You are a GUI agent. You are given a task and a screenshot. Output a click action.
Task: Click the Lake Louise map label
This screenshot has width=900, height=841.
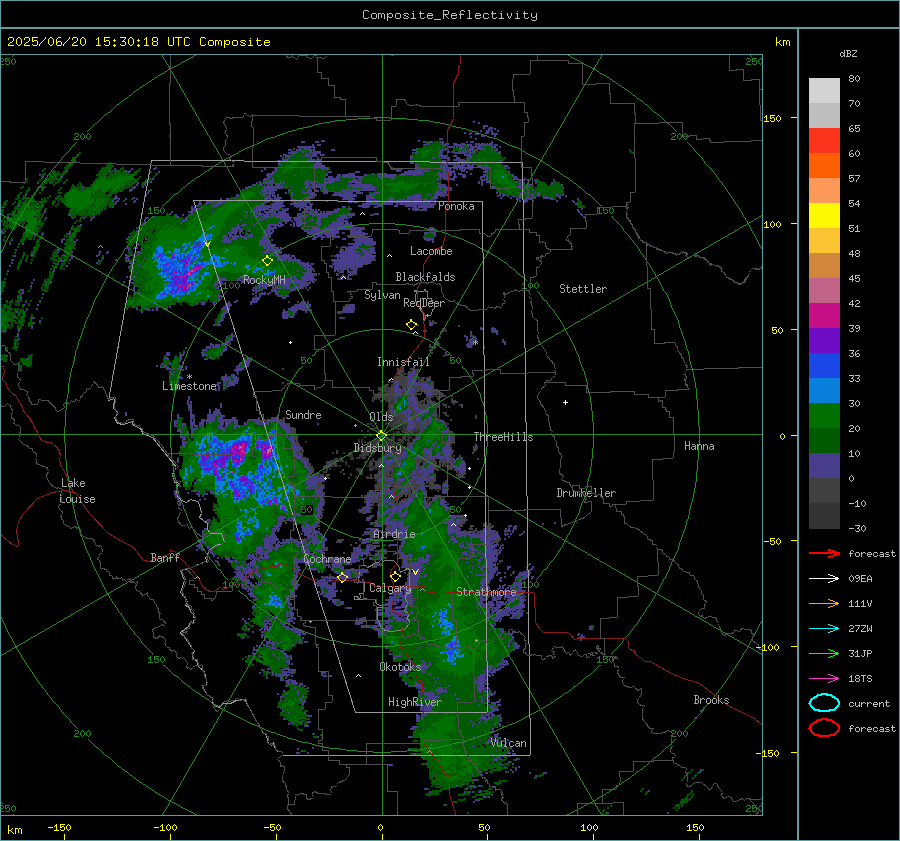click(77, 491)
